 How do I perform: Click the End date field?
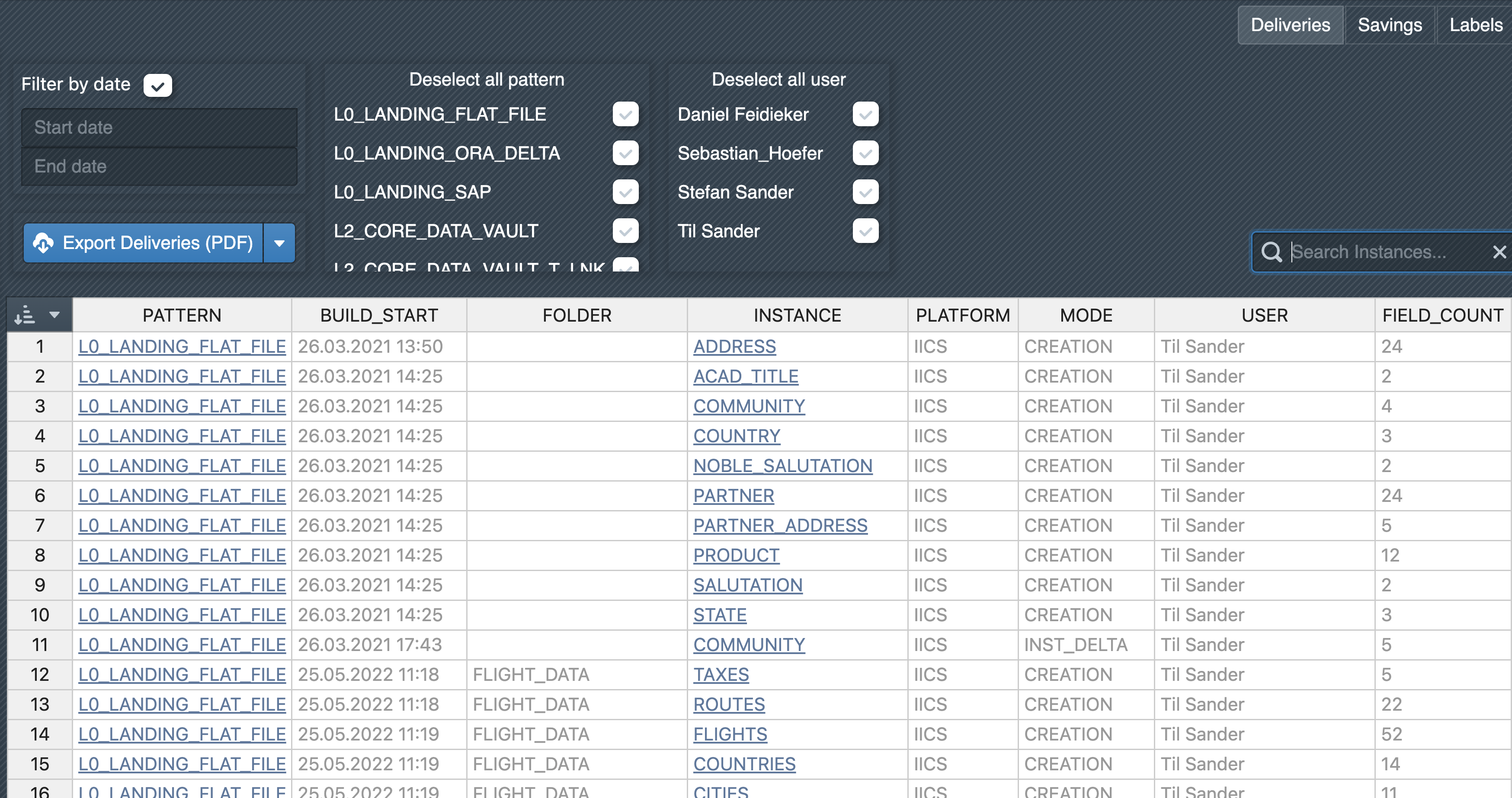click(159, 166)
